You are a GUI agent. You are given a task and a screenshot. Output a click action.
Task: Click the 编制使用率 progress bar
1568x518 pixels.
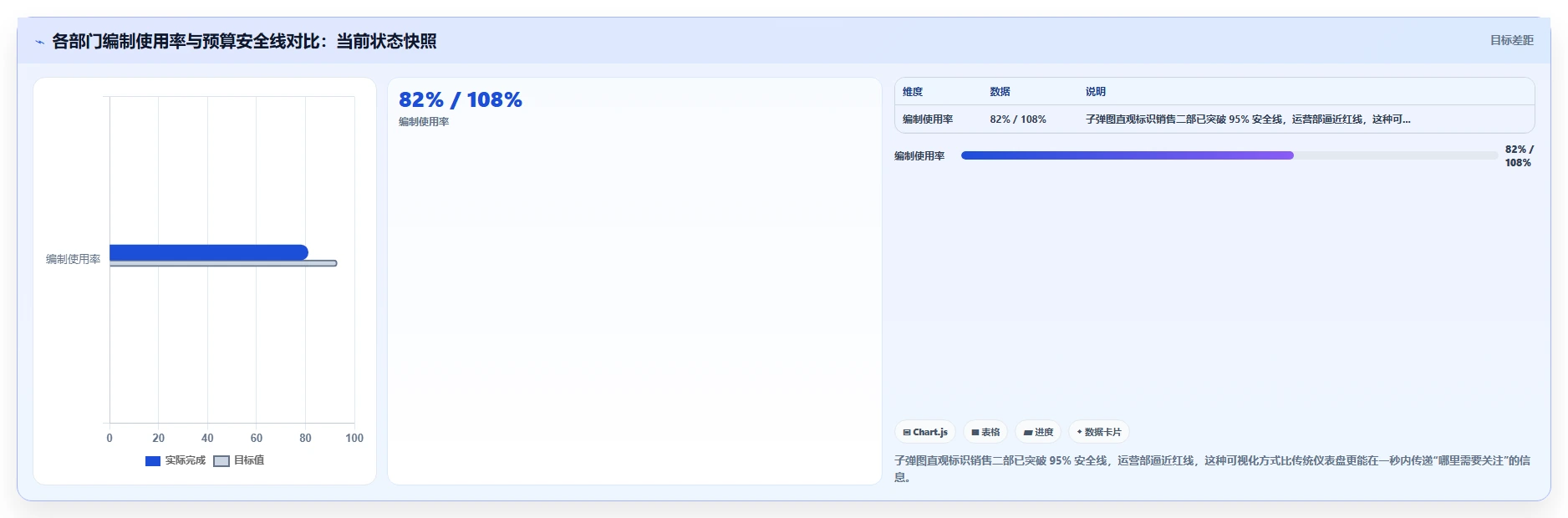coord(1229,155)
